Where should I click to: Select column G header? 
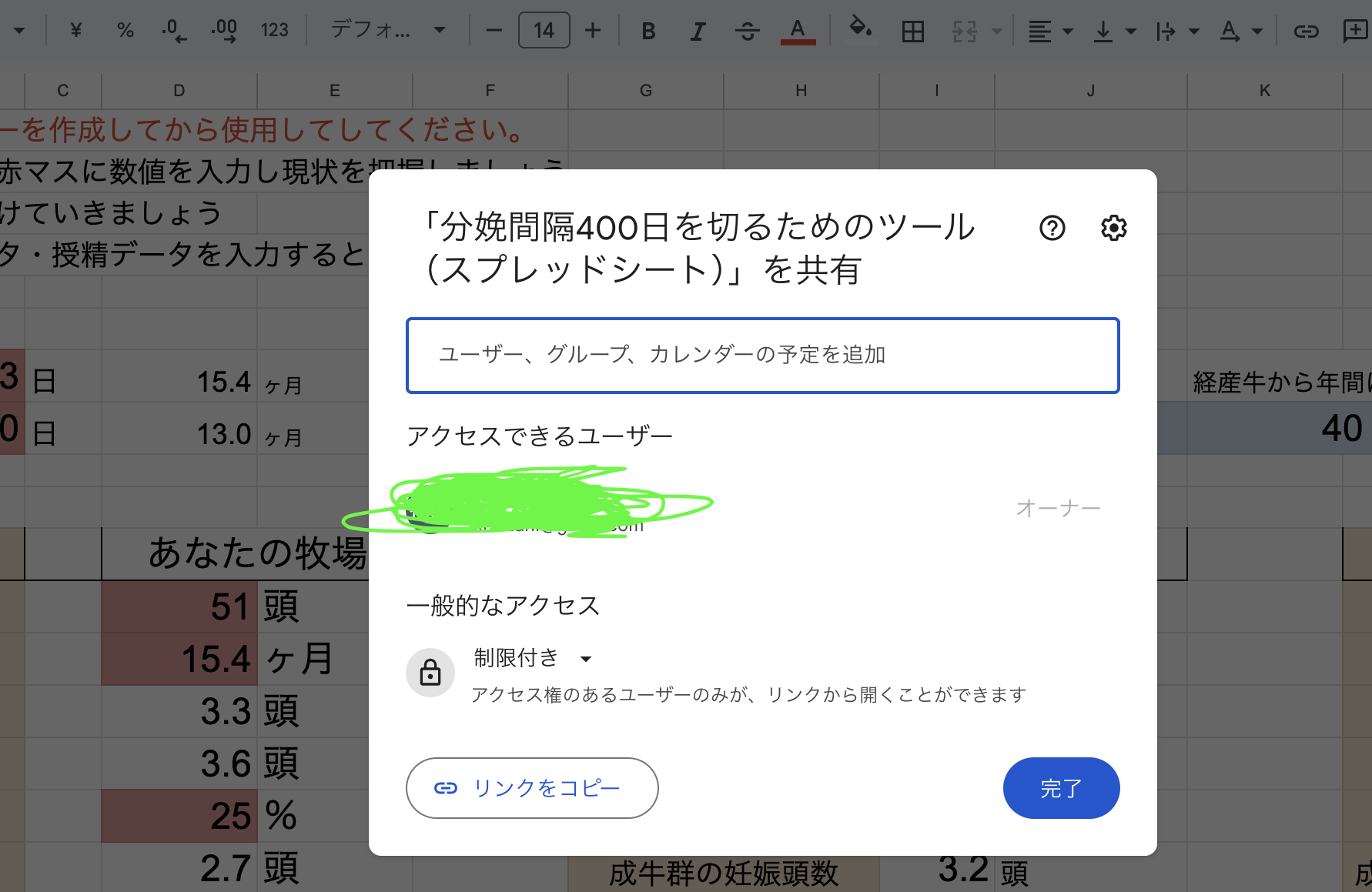click(x=645, y=91)
